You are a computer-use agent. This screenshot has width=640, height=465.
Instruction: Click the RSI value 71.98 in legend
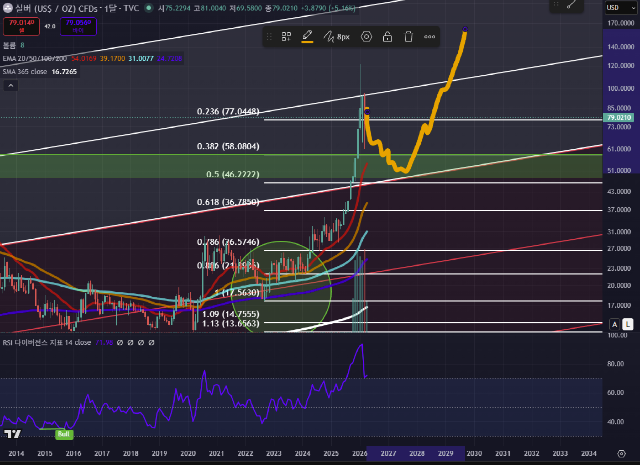point(104,343)
